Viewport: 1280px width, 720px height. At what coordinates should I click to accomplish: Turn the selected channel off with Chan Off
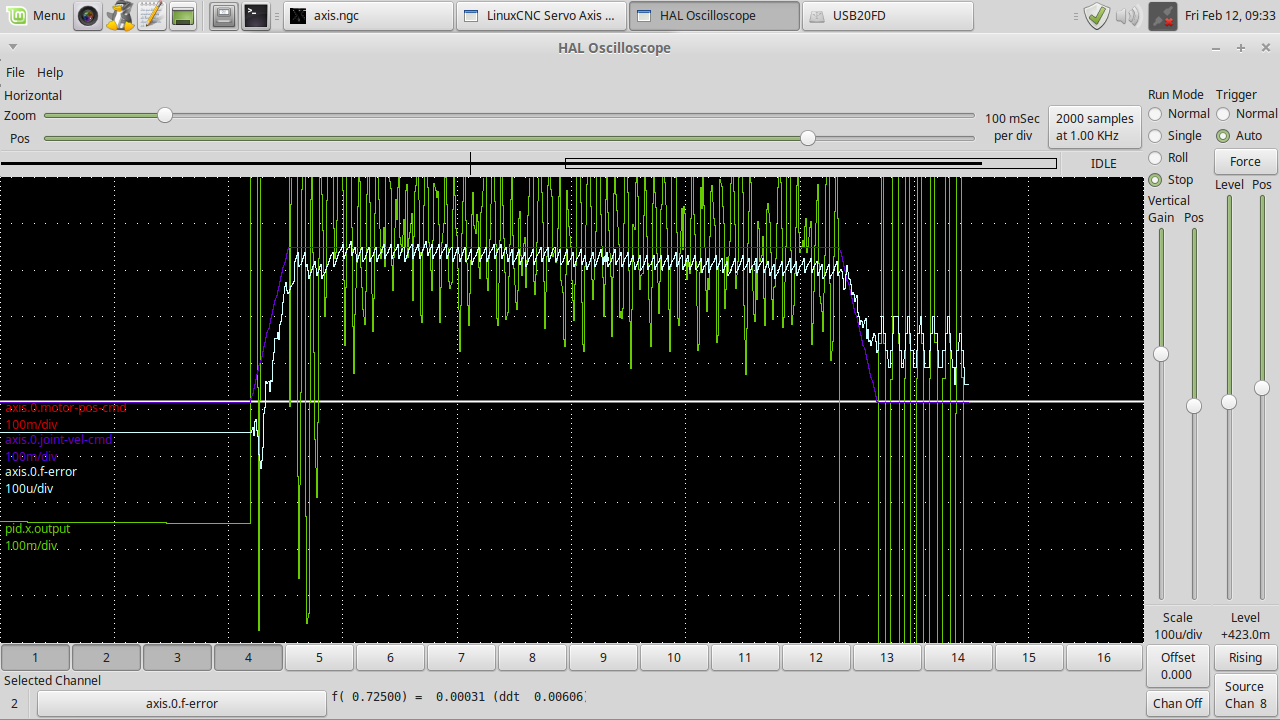point(1177,703)
